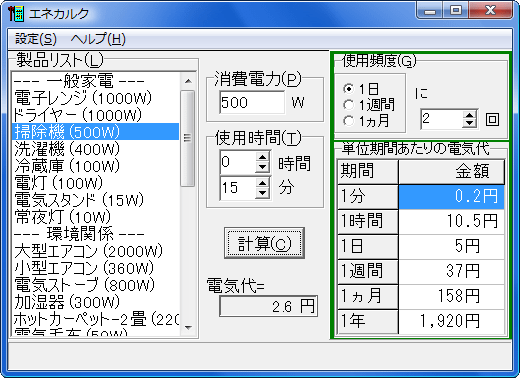520x378 pixels.
Task: Click the product list scrollbar thumb
Action: tap(188, 138)
